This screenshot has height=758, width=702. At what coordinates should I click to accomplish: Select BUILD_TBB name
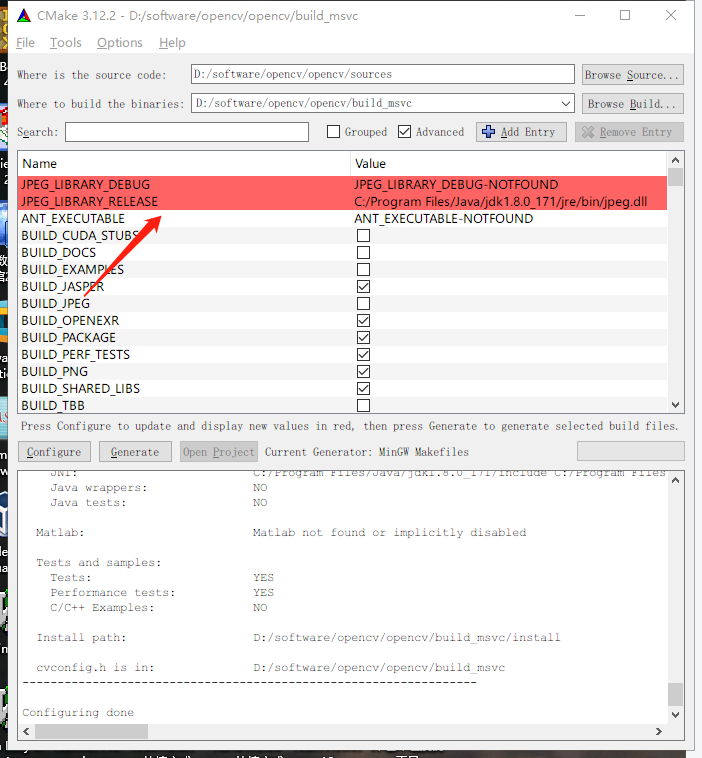53,406
